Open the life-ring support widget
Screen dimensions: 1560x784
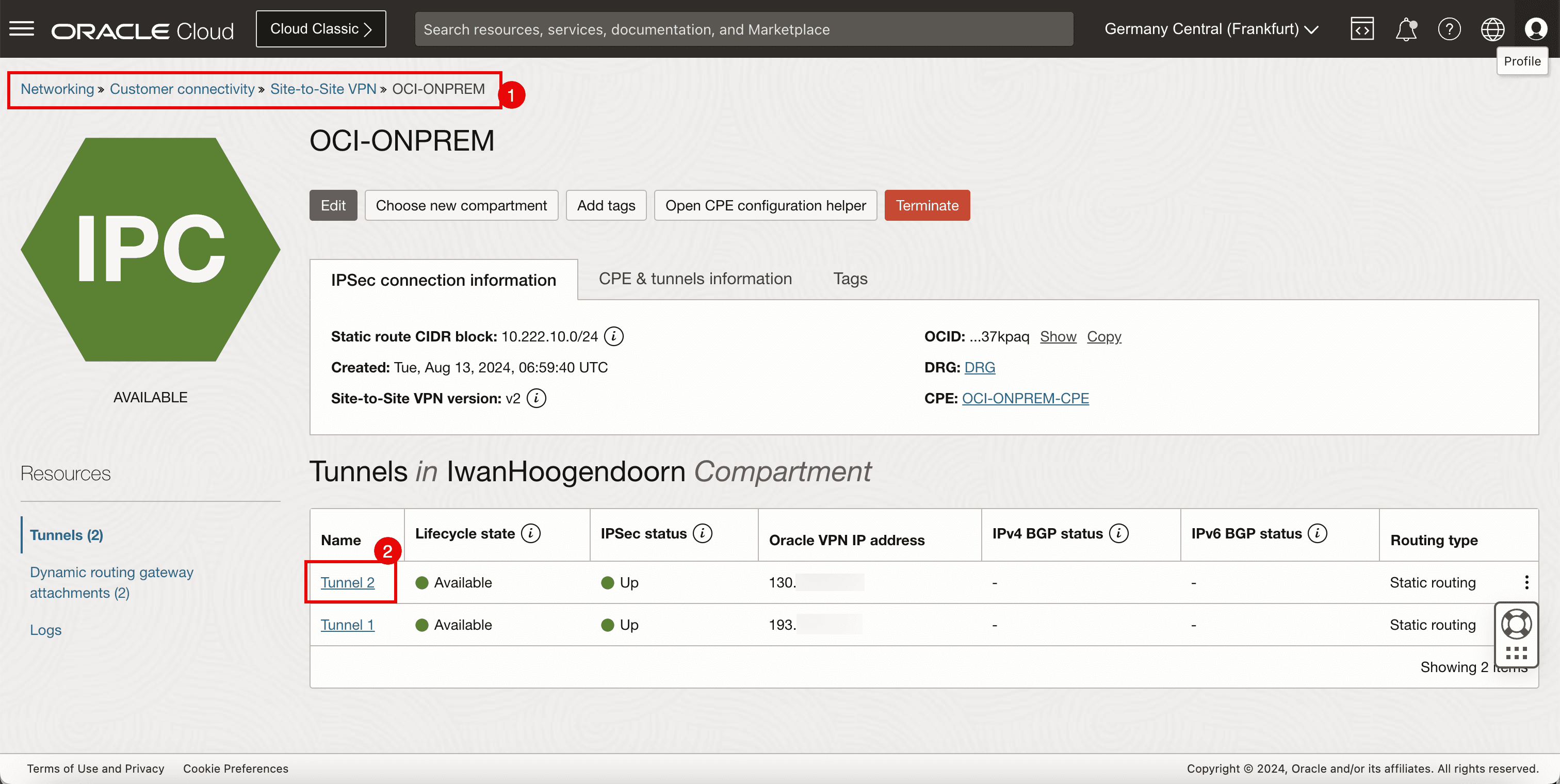coord(1516,624)
